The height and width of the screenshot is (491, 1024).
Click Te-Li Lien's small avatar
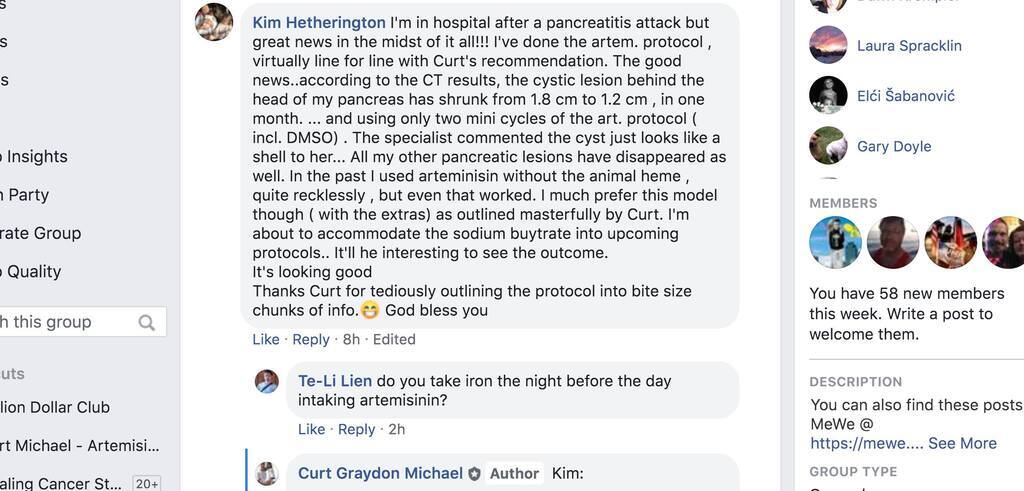(267, 381)
